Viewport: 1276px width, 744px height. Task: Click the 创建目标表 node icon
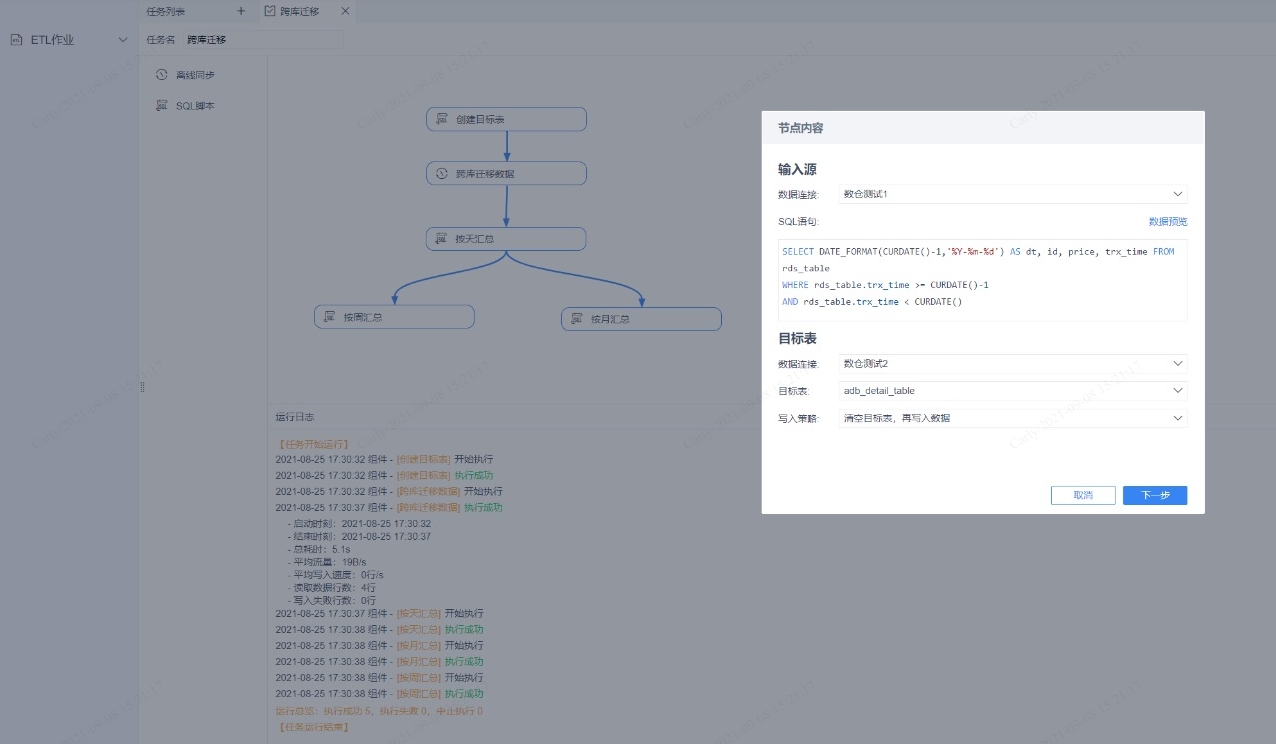click(441, 119)
